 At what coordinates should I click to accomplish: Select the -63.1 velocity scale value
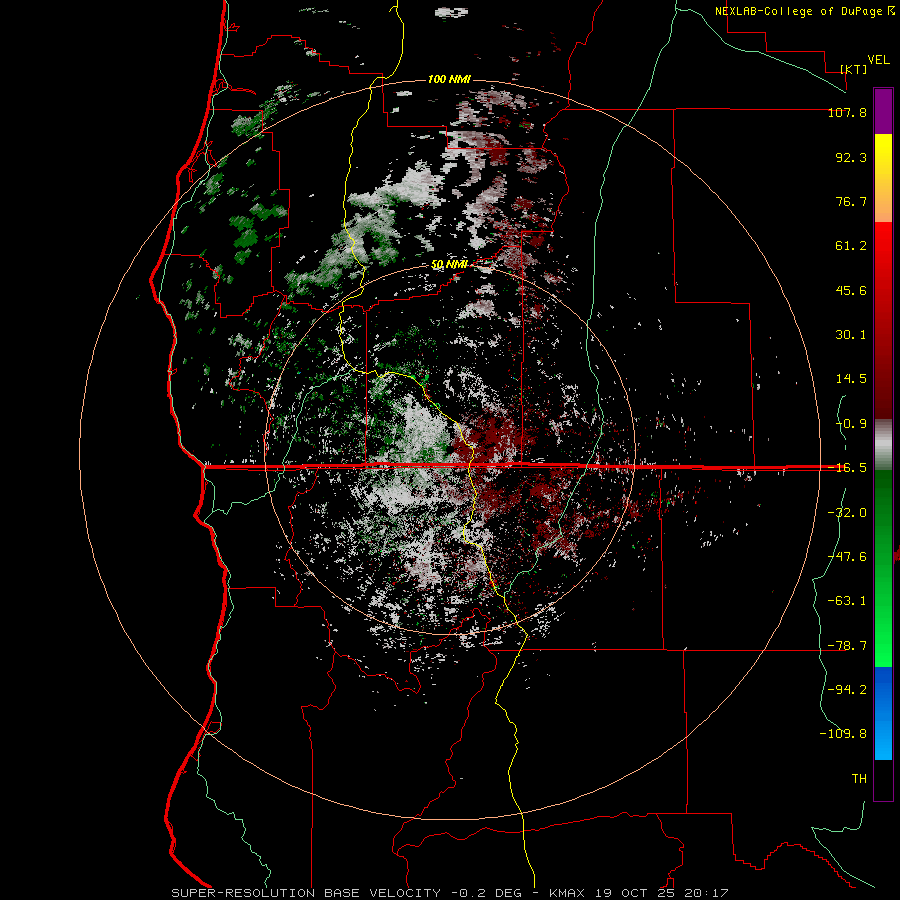pyautogui.click(x=847, y=601)
